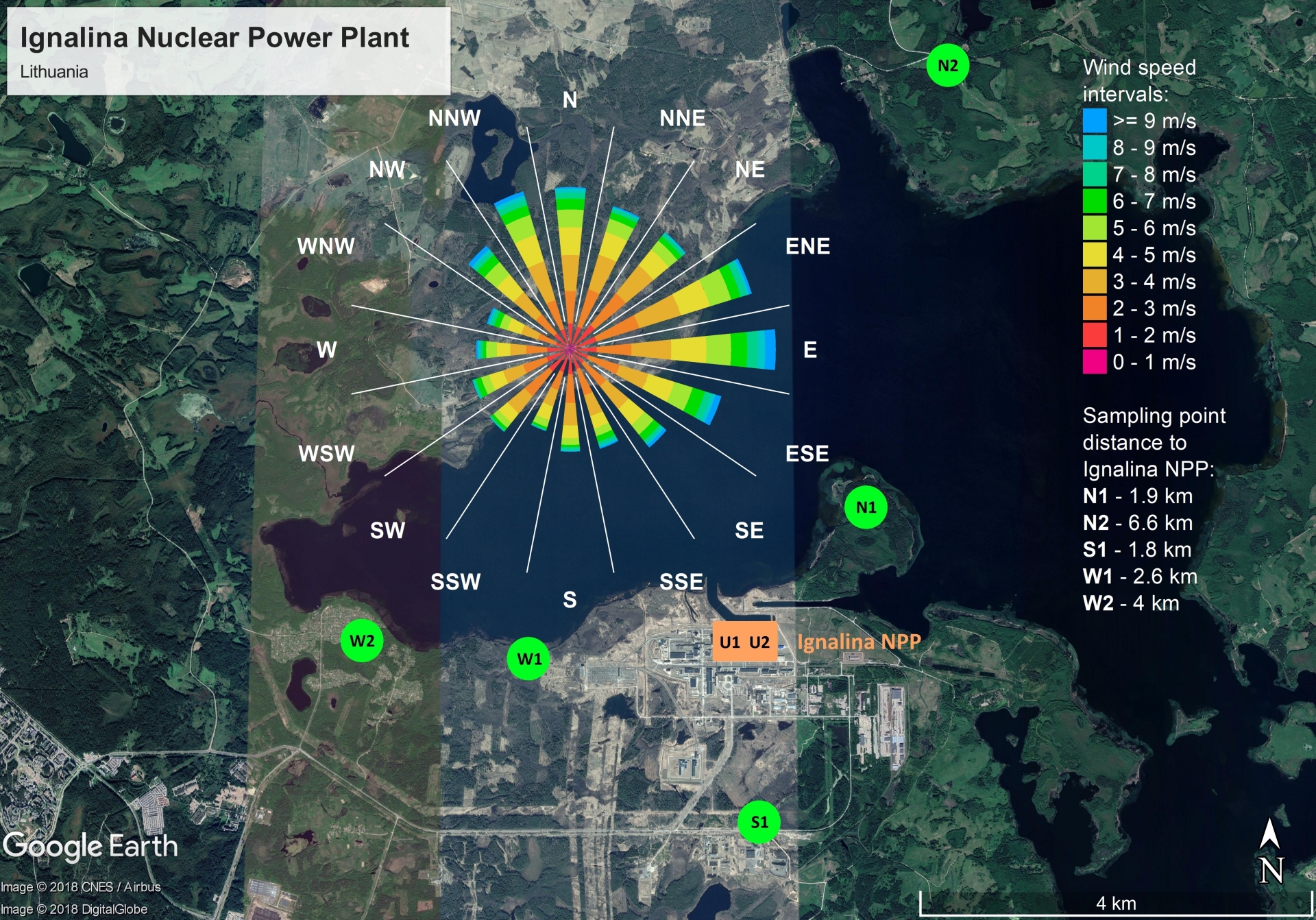Select the 4 - 5 m/s yellow swatch
The height and width of the screenshot is (920, 1316).
[1095, 254]
